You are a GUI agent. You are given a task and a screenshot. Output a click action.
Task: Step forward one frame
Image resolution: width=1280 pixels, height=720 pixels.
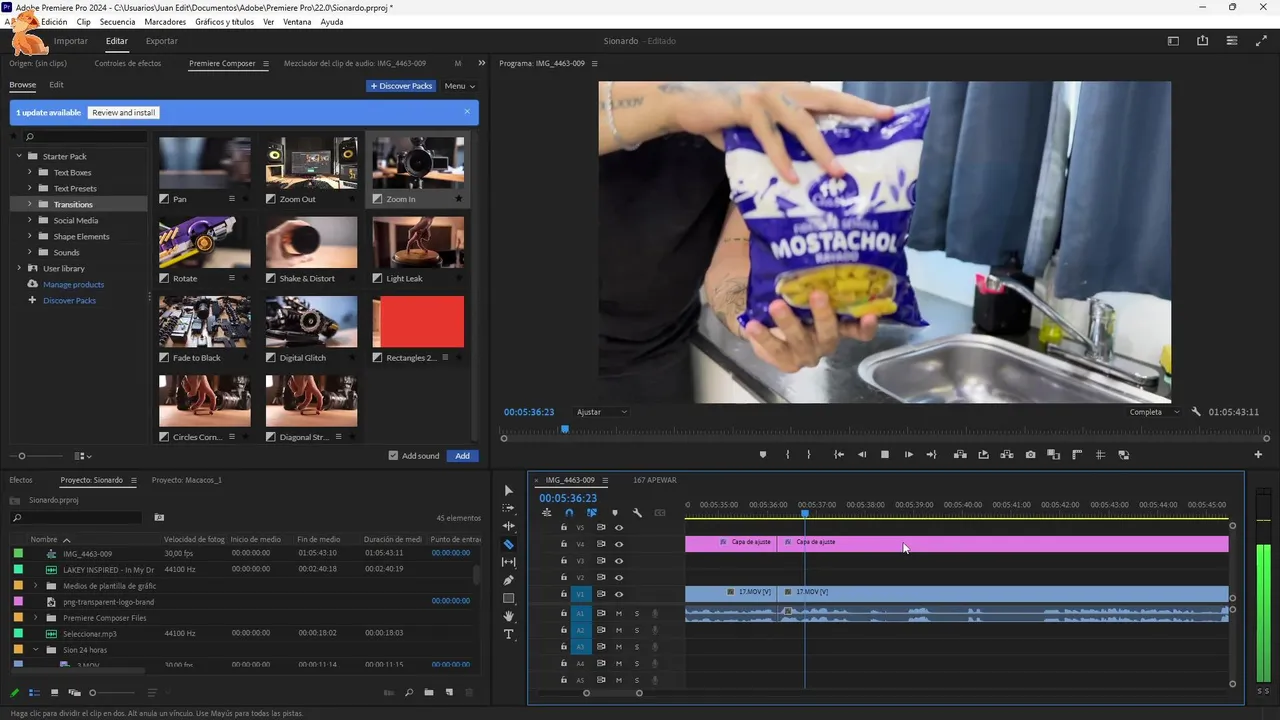[x=908, y=455]
